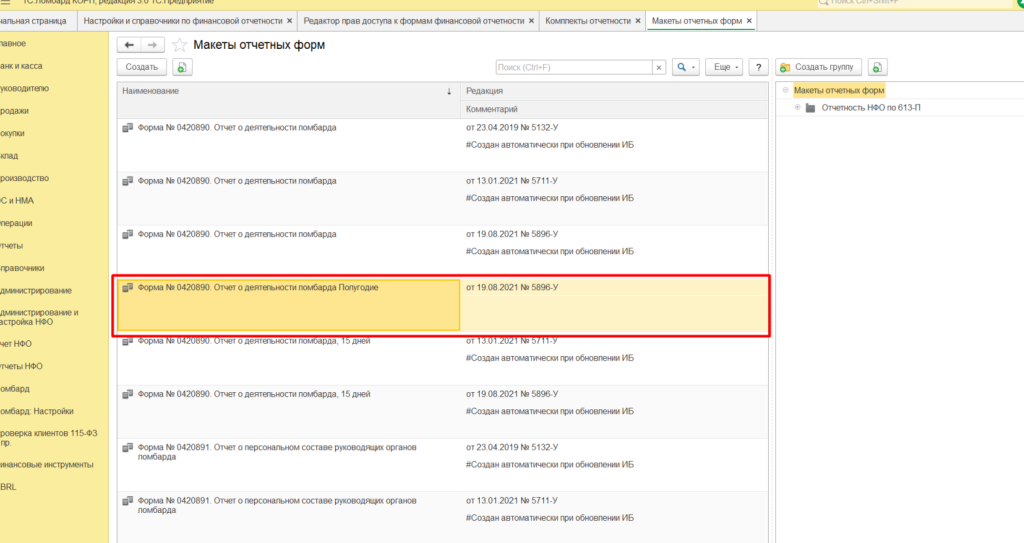Click icon of Форма № 0420891 first row

pos(127,446)
